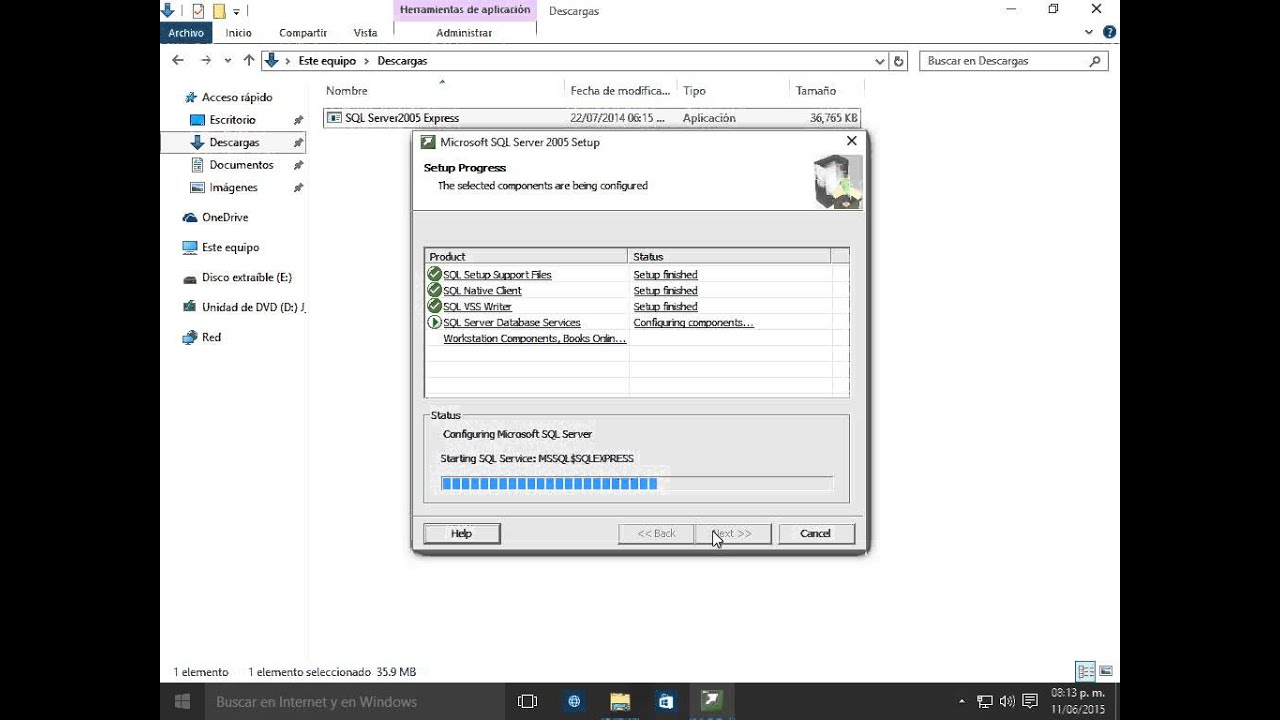Image resolution: width=1280 pixels, height=720 pixels.
Task: Open the Archivo menu tab
Action: pos(186,33)
